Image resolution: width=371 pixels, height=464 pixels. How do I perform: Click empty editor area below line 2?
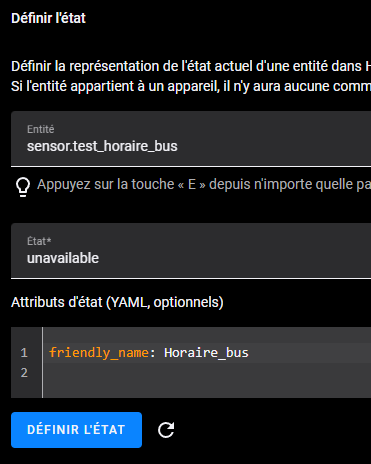207,390
